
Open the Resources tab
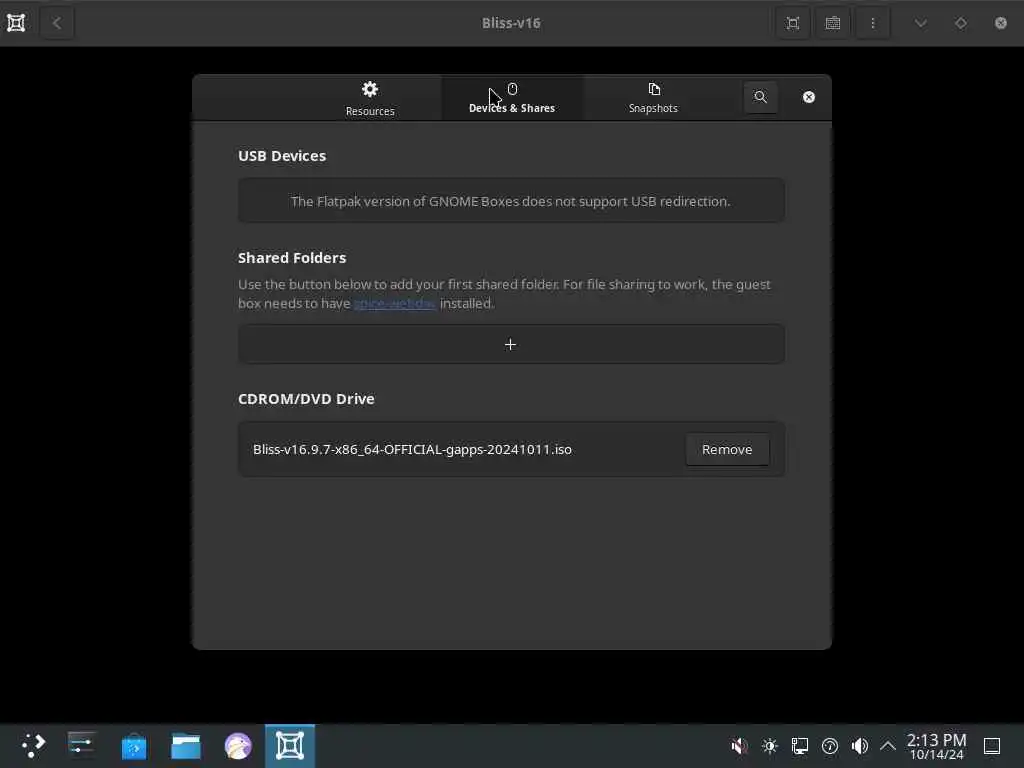(x=370, y=98)
